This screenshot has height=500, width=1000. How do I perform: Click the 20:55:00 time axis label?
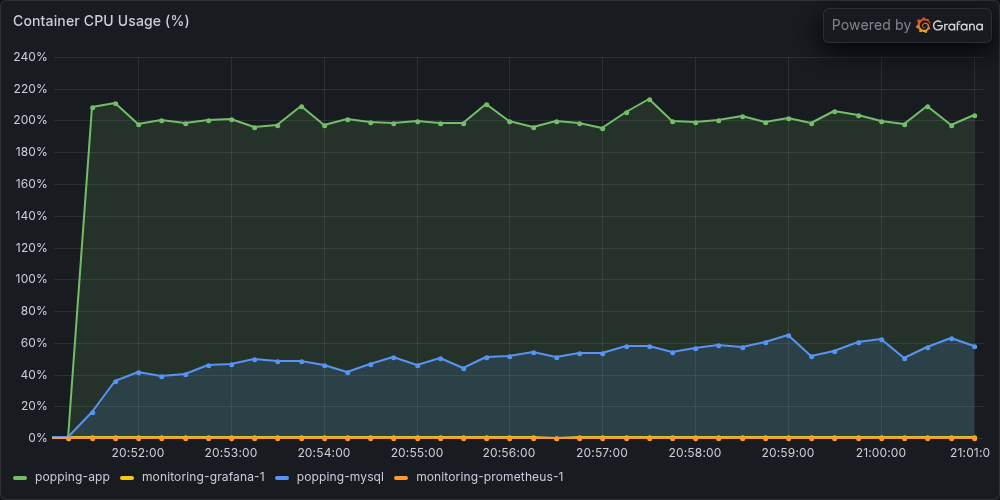click(x=417, y=453)
